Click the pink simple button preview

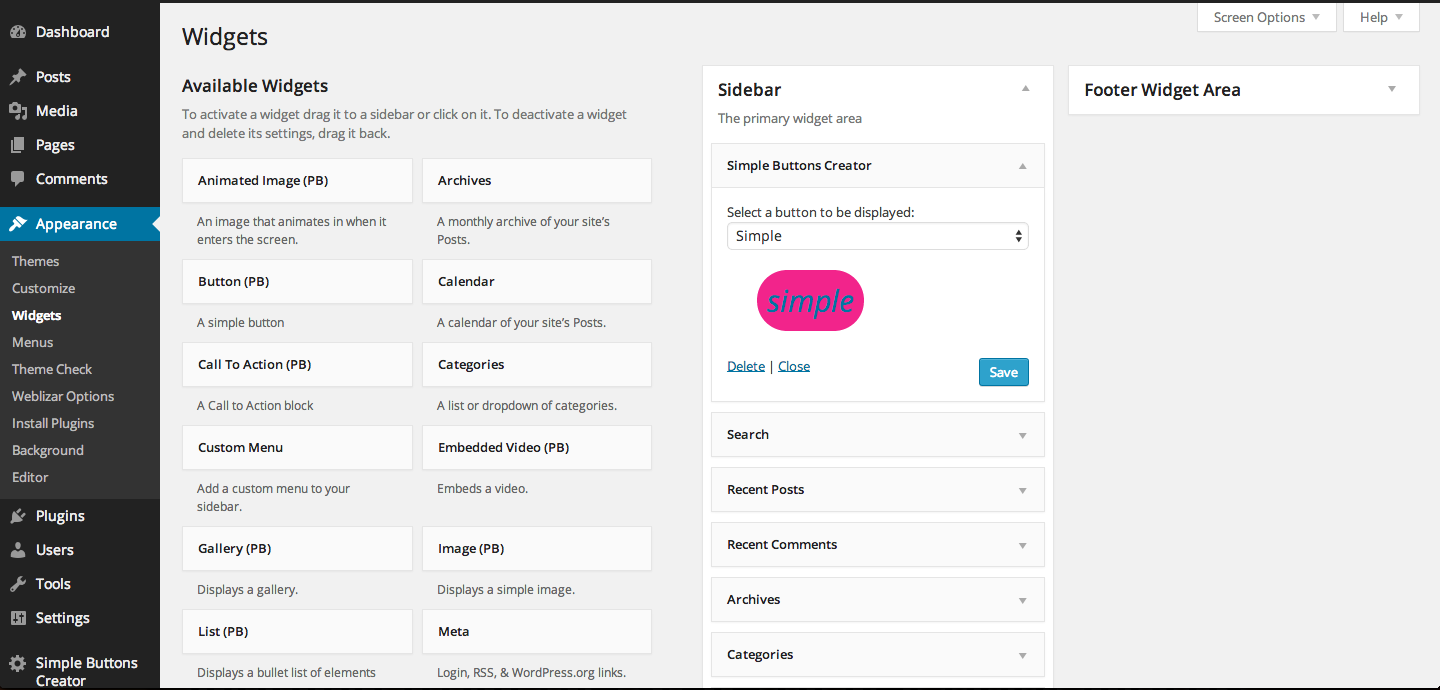(810, 301)
